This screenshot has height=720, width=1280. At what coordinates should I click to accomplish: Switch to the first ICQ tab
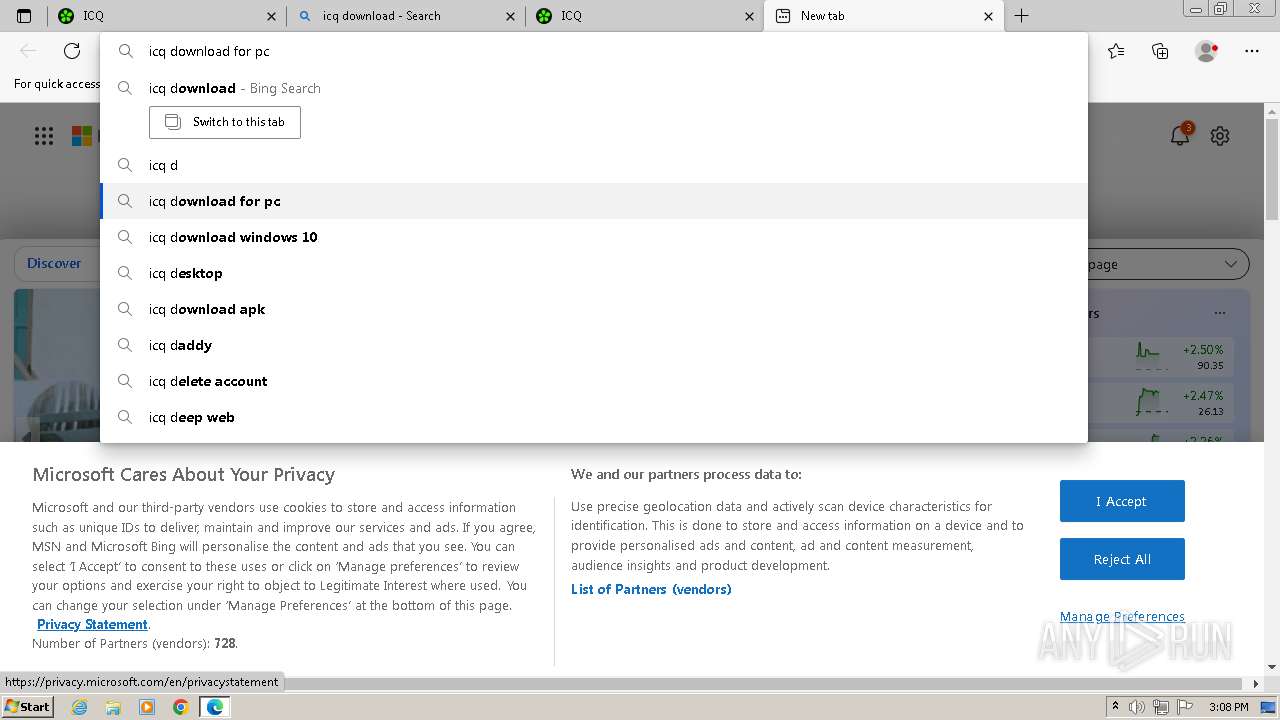pyautogui.click(x=166, y=16)
